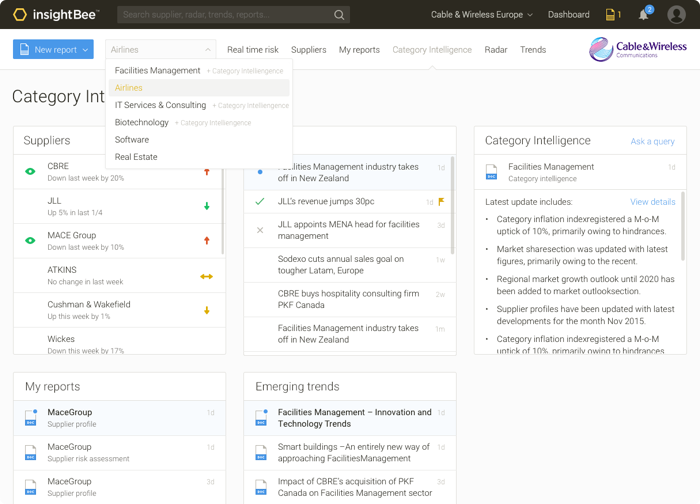
Task: Expand the New report dropdown arrow
Action: pyautogui.click(x=85, y=50)
